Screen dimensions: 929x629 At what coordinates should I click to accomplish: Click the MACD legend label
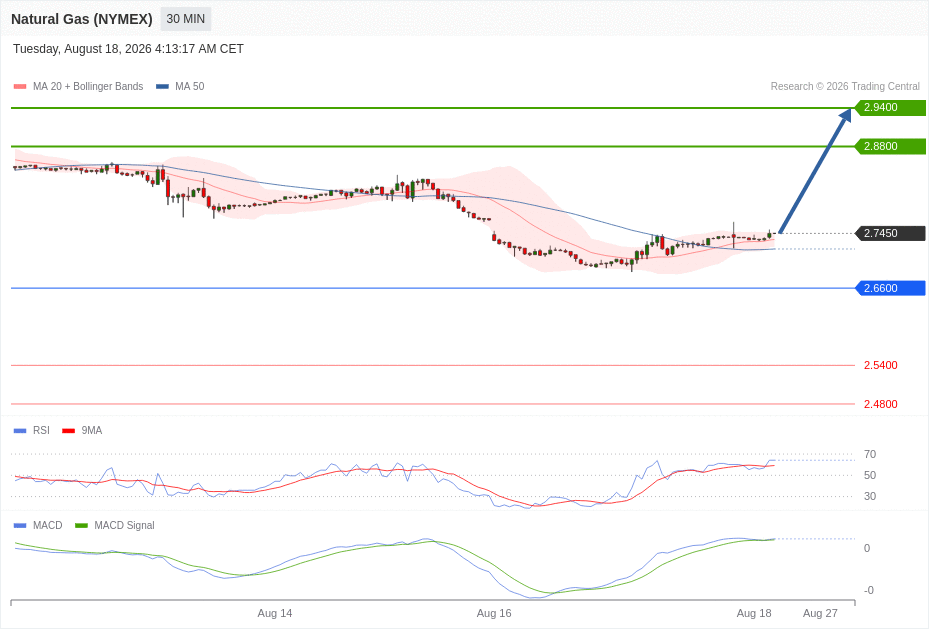[x=47, y=525]
